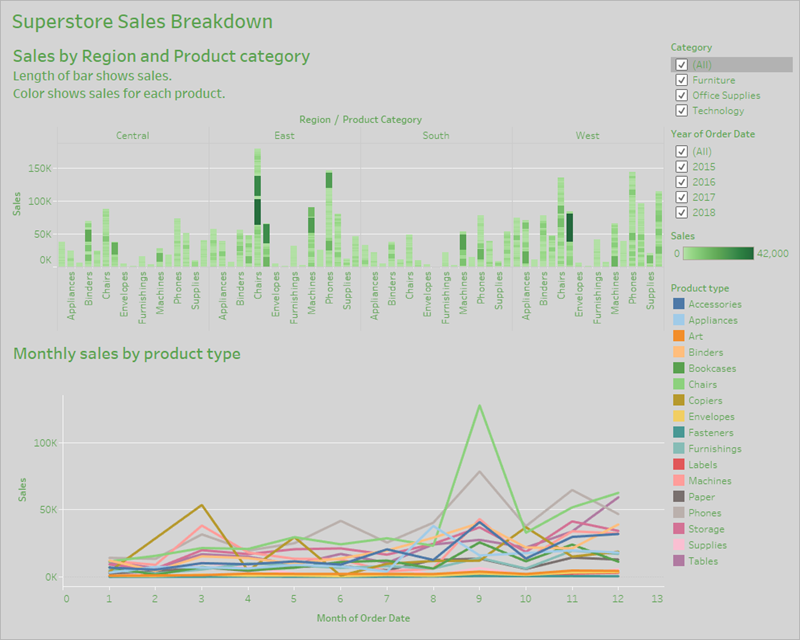Select the South region header
This screenshot has height=640, width=800.
(436, 136)
